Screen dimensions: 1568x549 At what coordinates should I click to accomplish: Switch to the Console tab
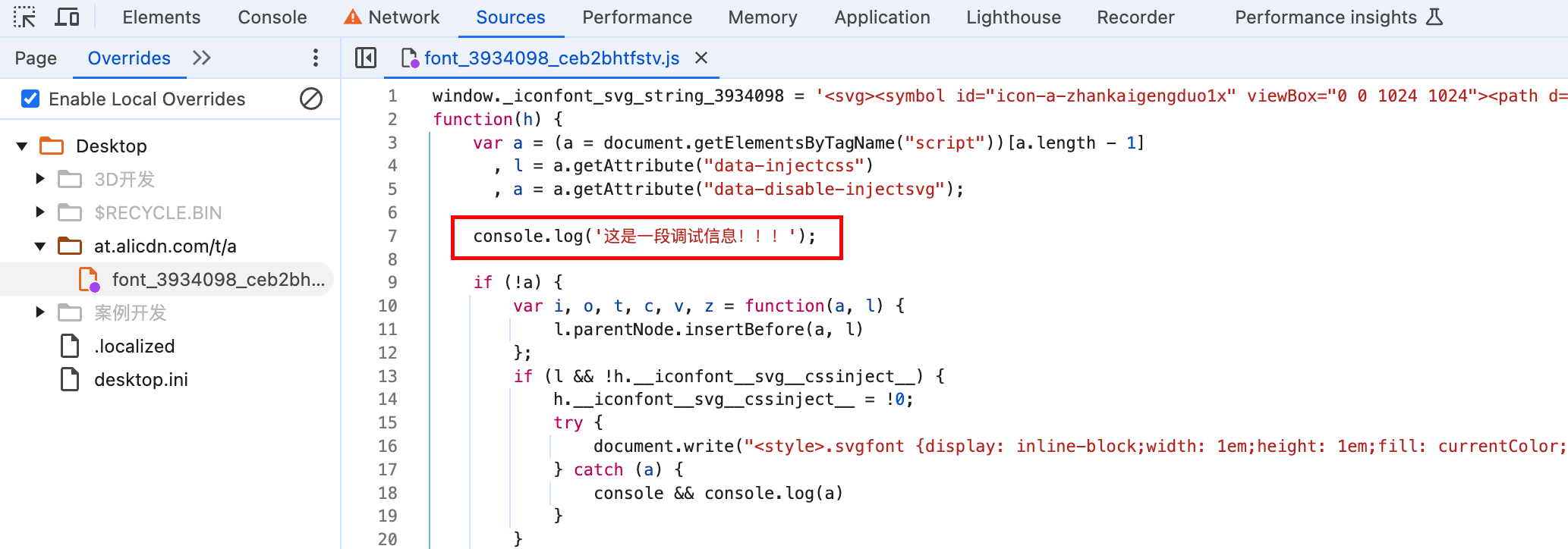coord(272,17)
